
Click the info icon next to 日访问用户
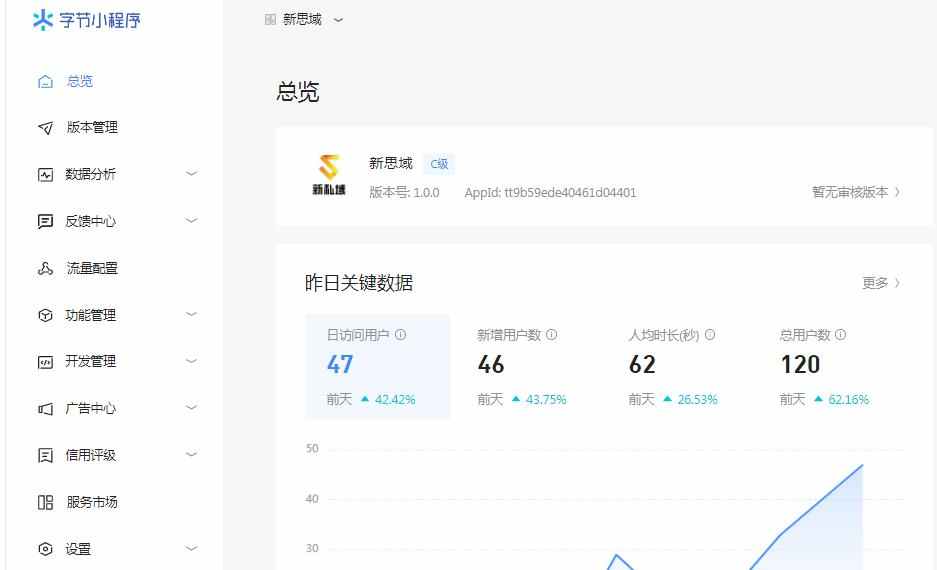point(400,335)
